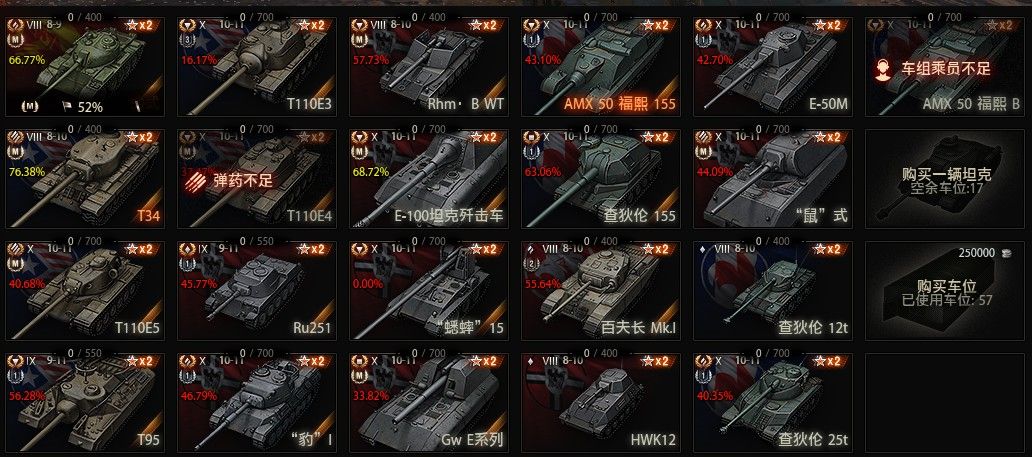This screenshot has width=1032, height=457.
Task: Select the HWK12 tank card
Action: [600, 403]
